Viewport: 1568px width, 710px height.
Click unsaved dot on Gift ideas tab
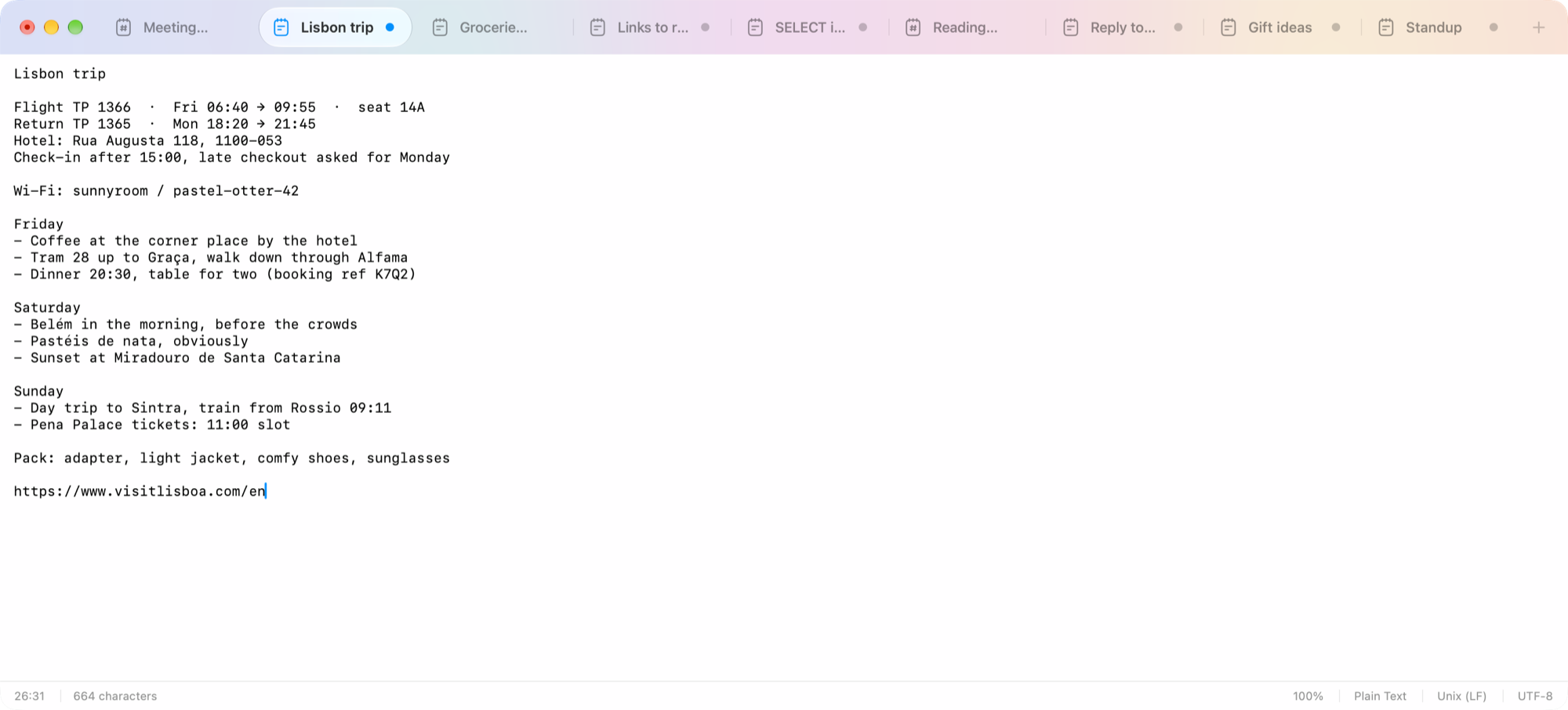[x=1336, y=27]
